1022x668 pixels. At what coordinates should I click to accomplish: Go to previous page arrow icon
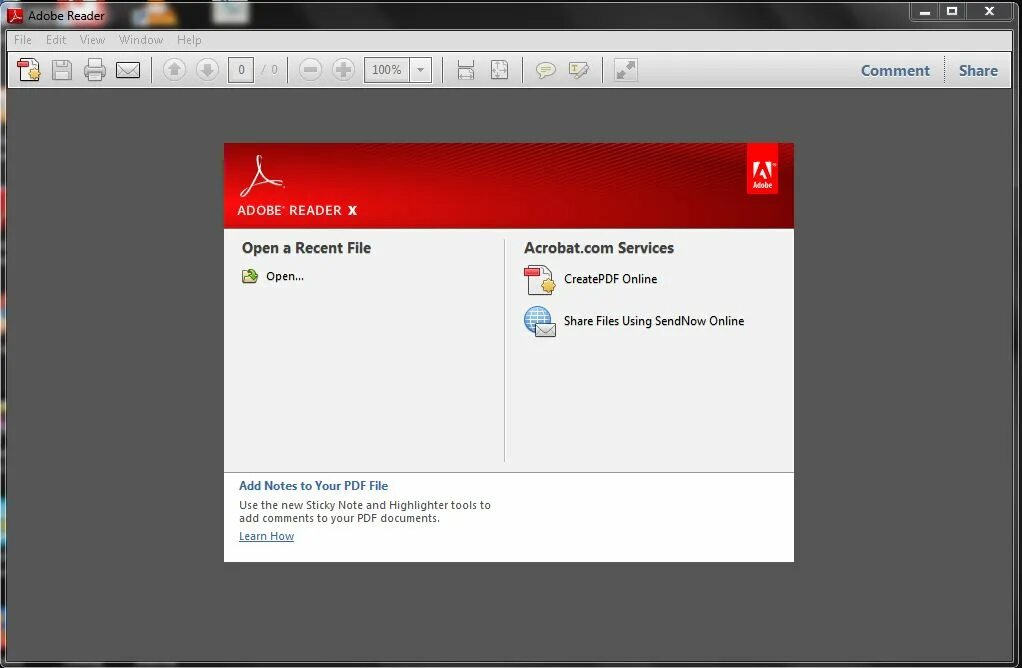click(x=174, y=70)
